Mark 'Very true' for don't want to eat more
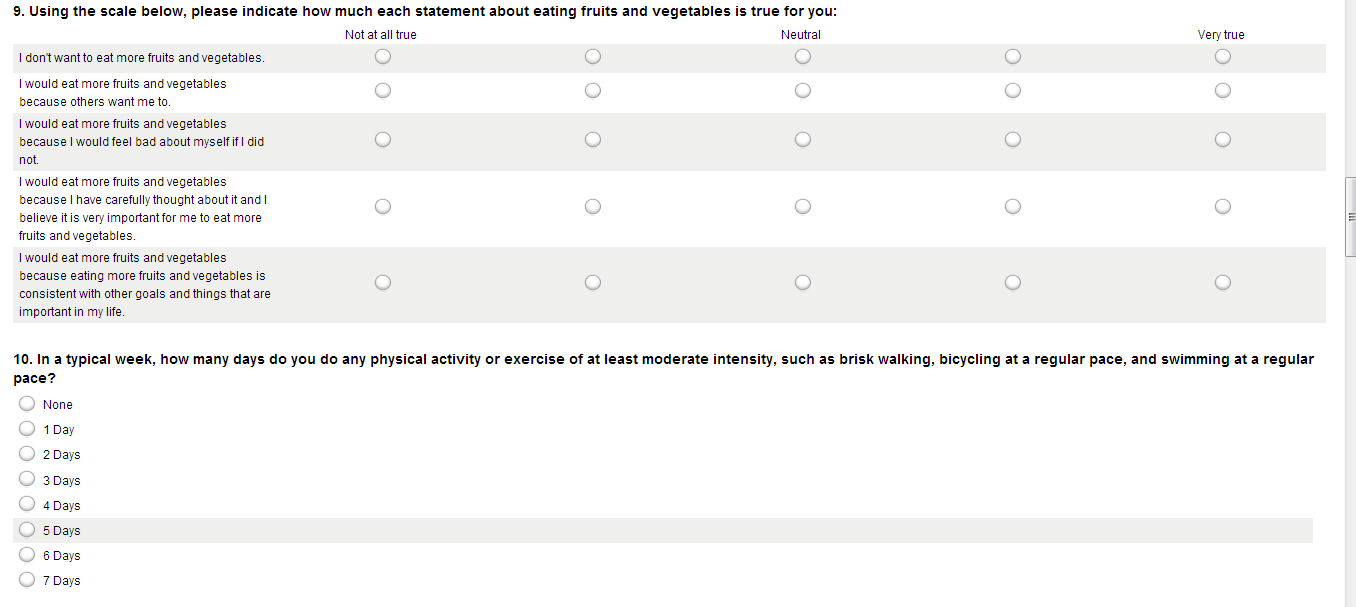Image resolution: width=1356 pixels, height=607 pixels. point(1222,57)
